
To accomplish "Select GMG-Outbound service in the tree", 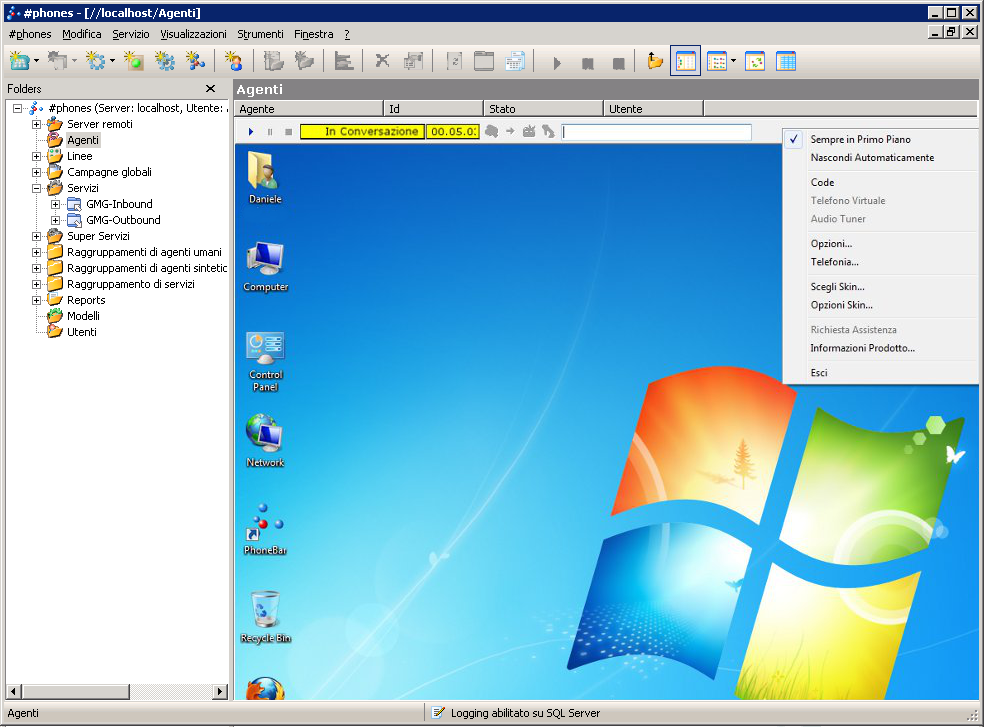I will [x=123, y=220].
